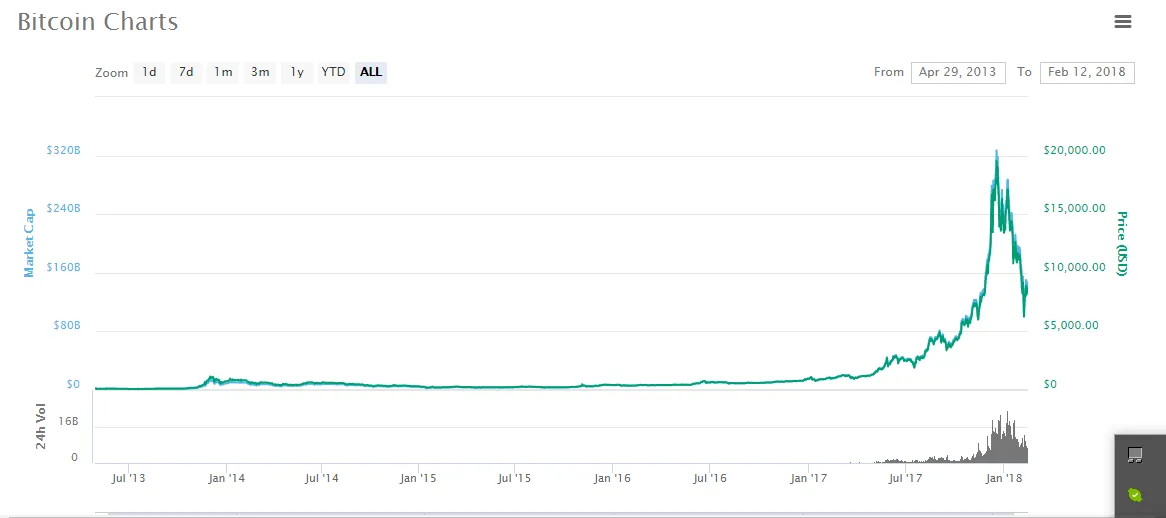This screenshot has height=518, width=1166.
Task: Click the 16B volume axis label
Action: 68,421
